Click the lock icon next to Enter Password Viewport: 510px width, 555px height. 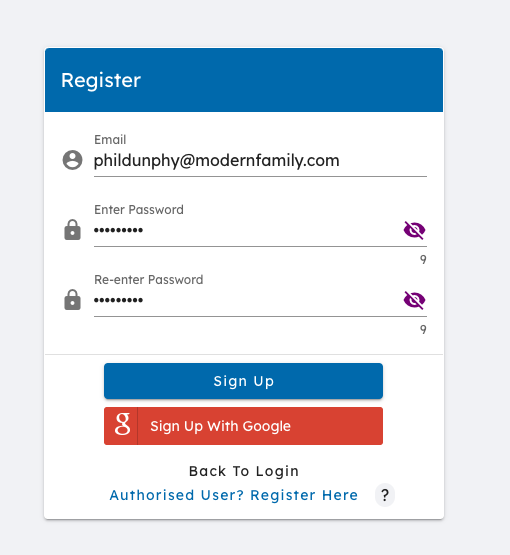tap(73, 230)
